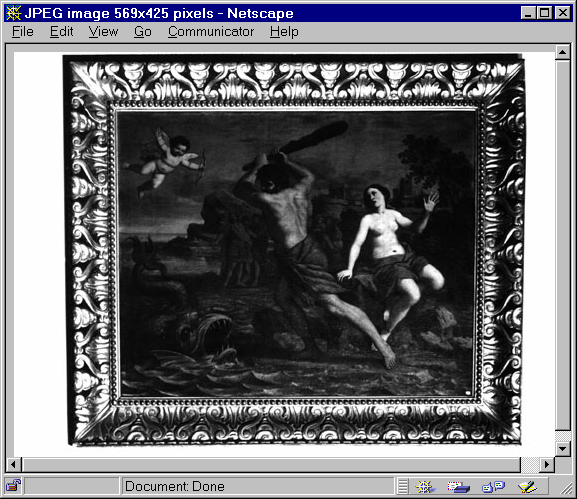Viewport: 577px width, 499px height.
Task: Open the View menu
Action: coord(103,32)
